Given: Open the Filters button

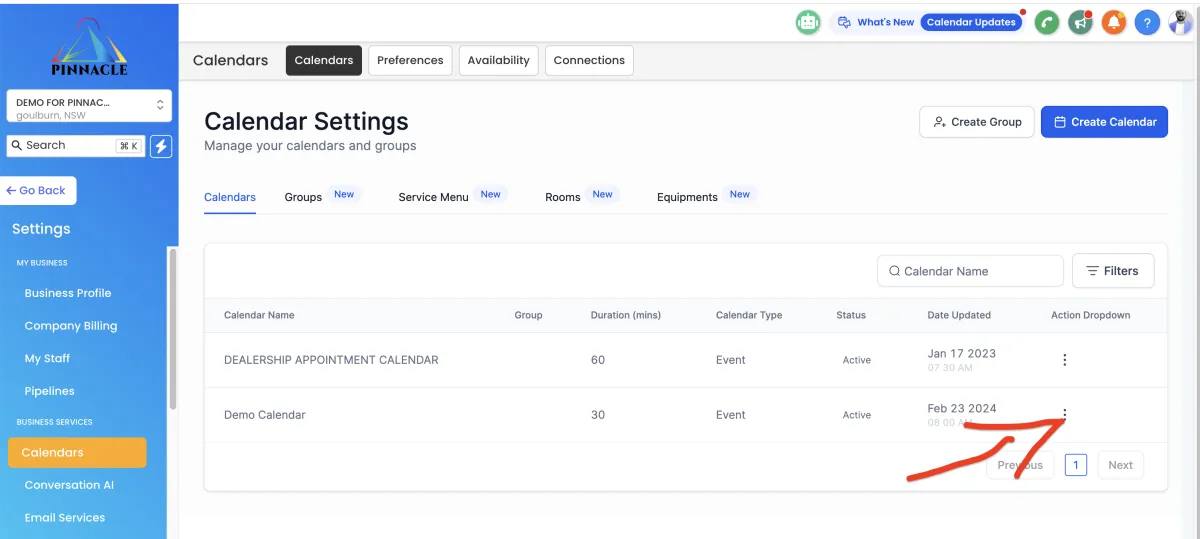Looking at the screenshot, I should [x=1112, y=271].
